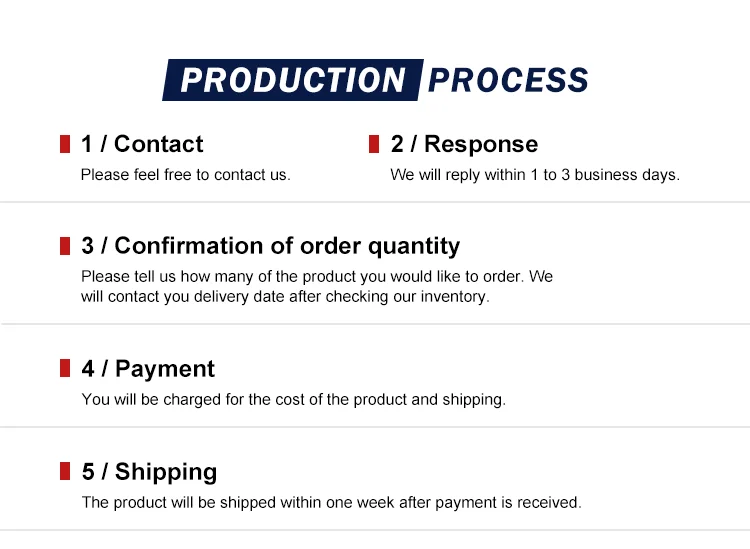Click 'will contact you delivery date' line
750x549 pixels.
pos(285,296)
